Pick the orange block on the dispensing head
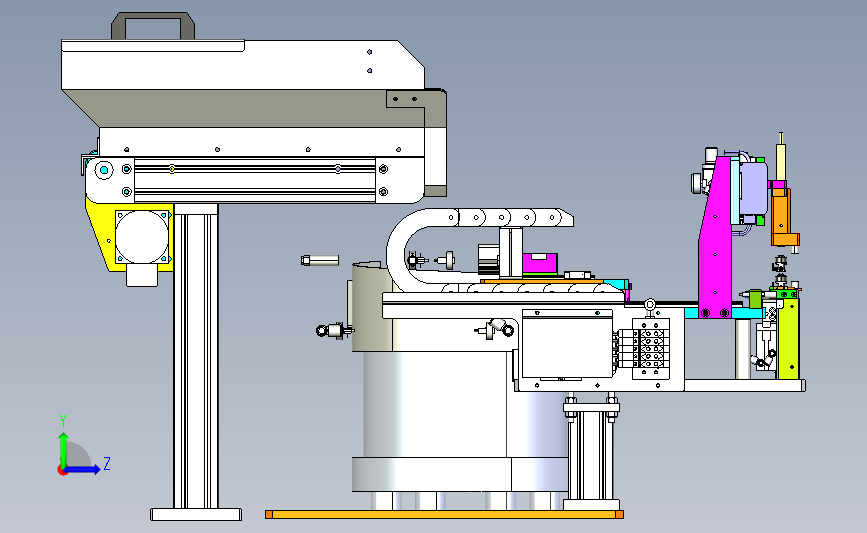This screenshot has width=867, height=533. (x=781, y=217)
